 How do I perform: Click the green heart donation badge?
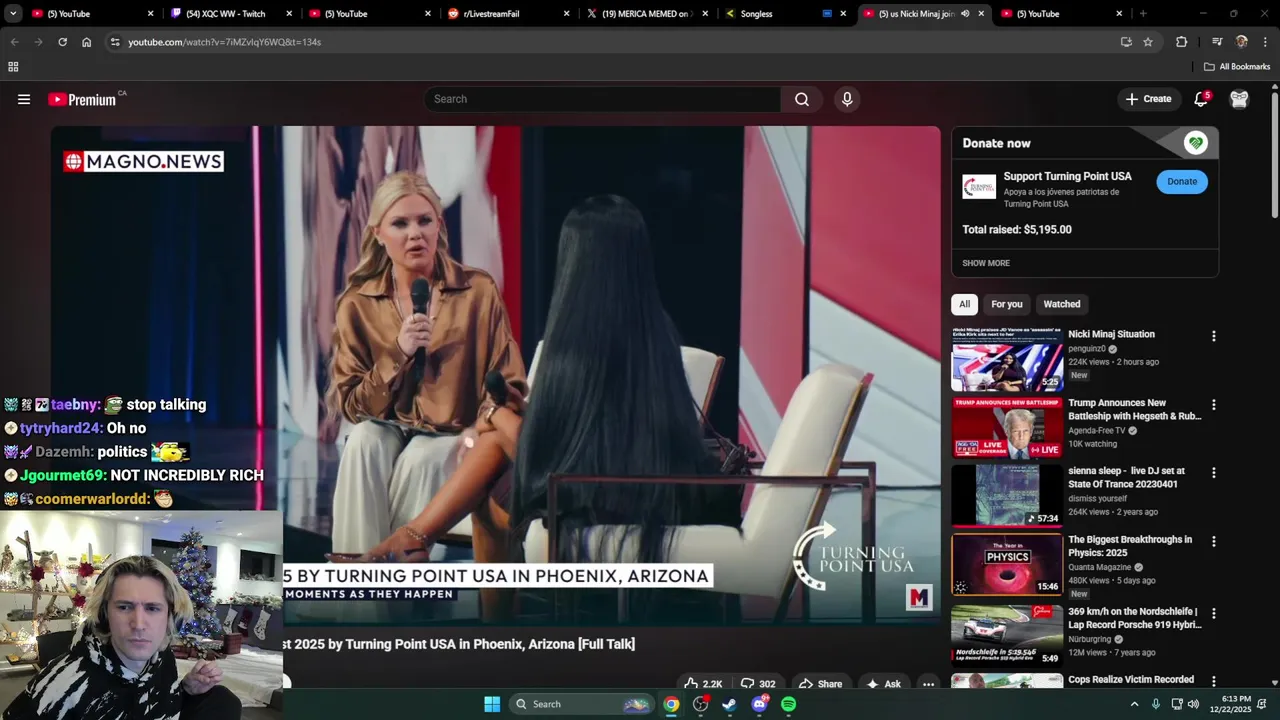pyautogui.click(x=1196, y=143)
